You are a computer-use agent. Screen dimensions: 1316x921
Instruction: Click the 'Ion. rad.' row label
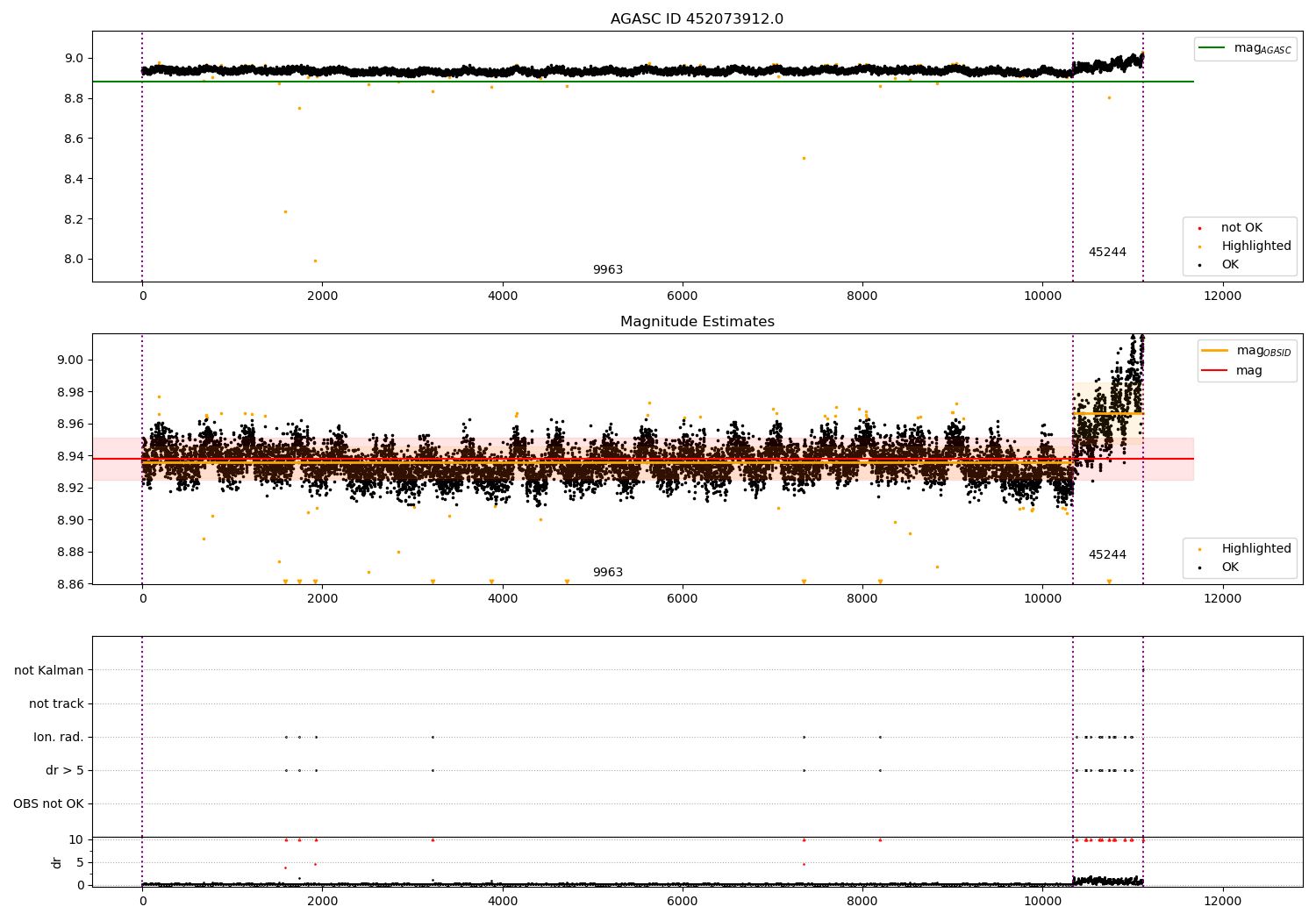point(59,737)
